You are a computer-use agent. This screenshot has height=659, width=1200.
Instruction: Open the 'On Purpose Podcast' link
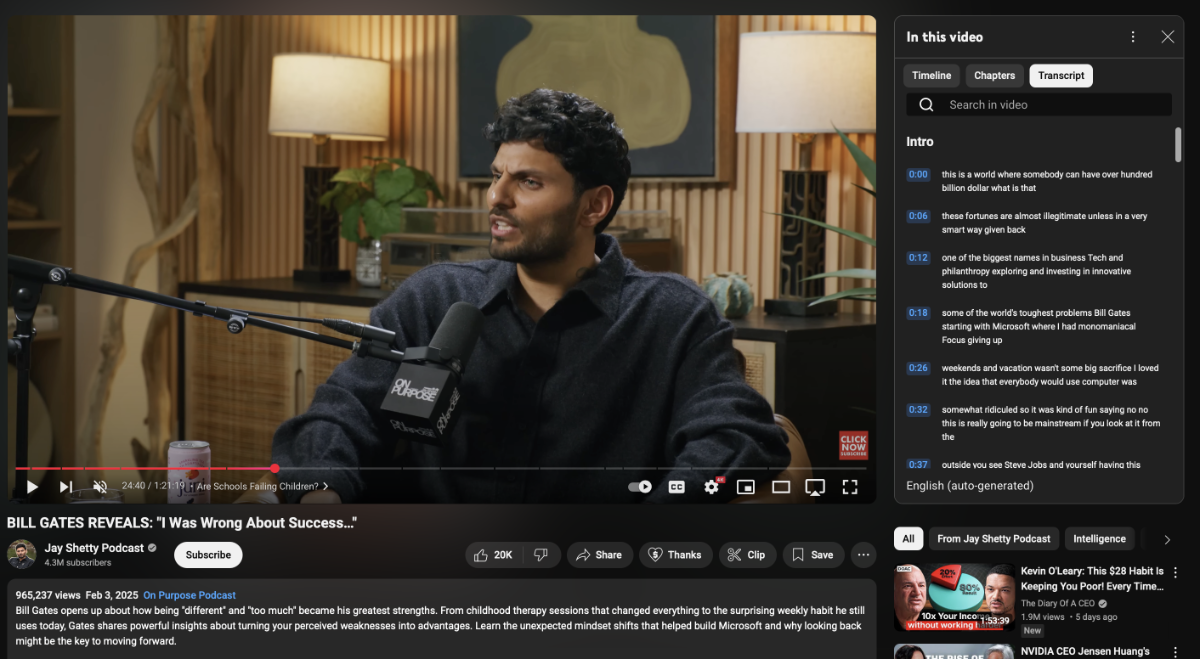click(189, 595)
